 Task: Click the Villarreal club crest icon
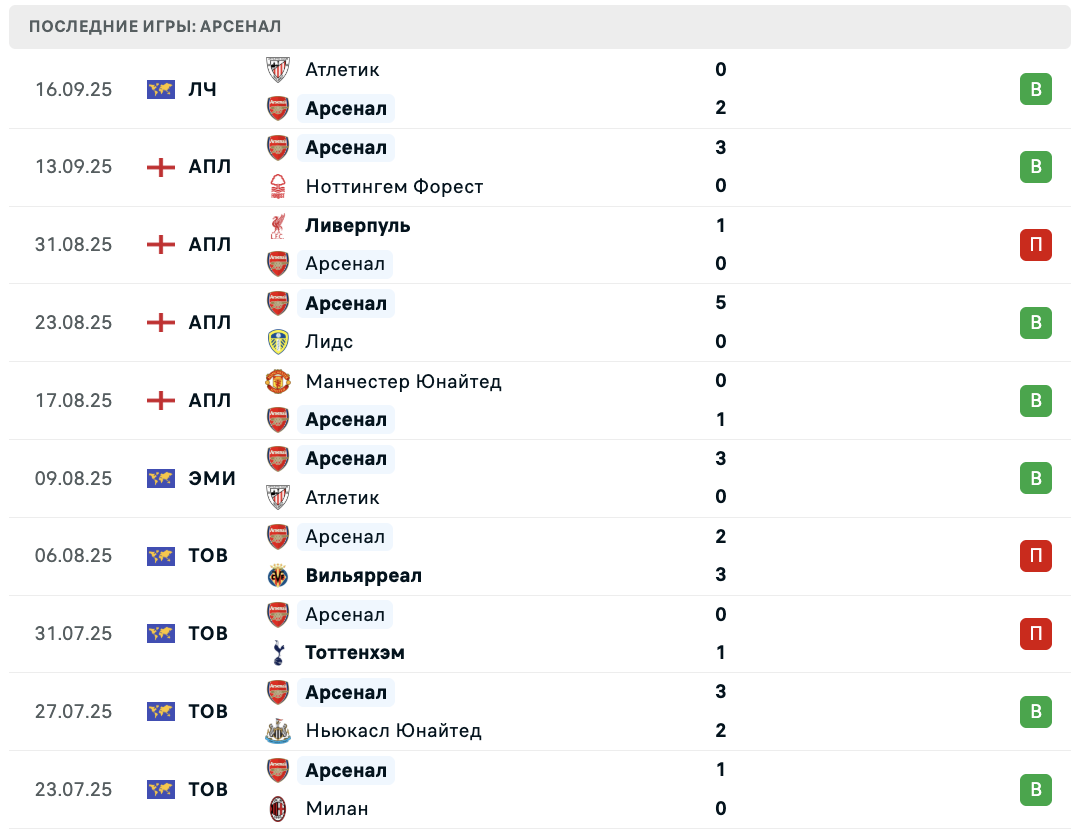[278, 575]
